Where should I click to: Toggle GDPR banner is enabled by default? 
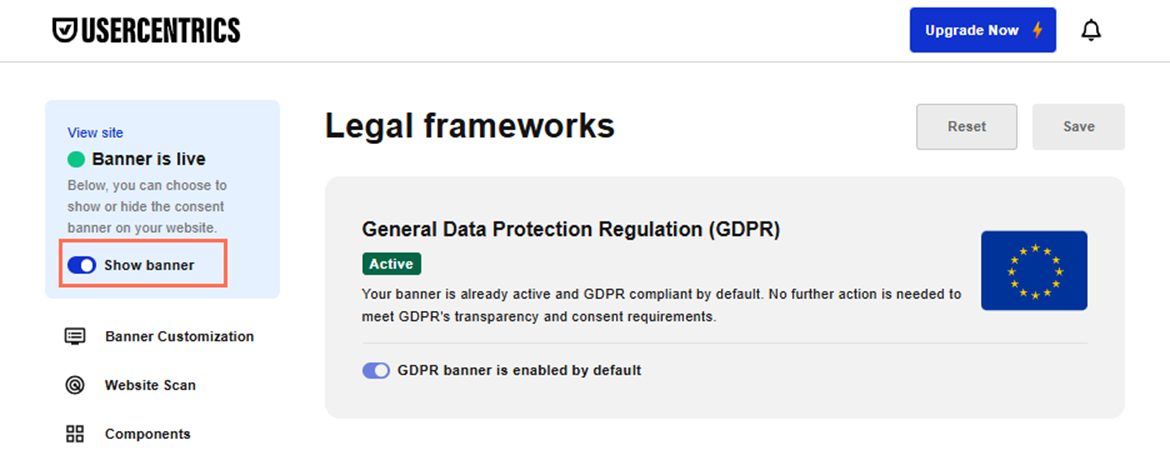[x=376, y=370]
